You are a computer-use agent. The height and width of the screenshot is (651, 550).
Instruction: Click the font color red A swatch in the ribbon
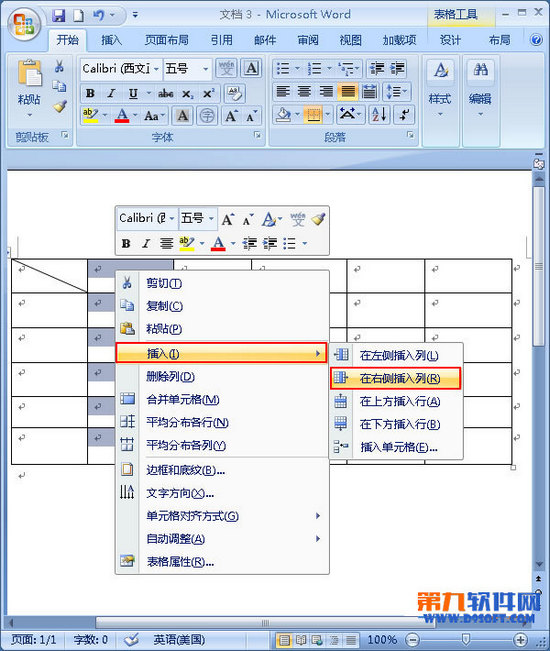(122, 115)
